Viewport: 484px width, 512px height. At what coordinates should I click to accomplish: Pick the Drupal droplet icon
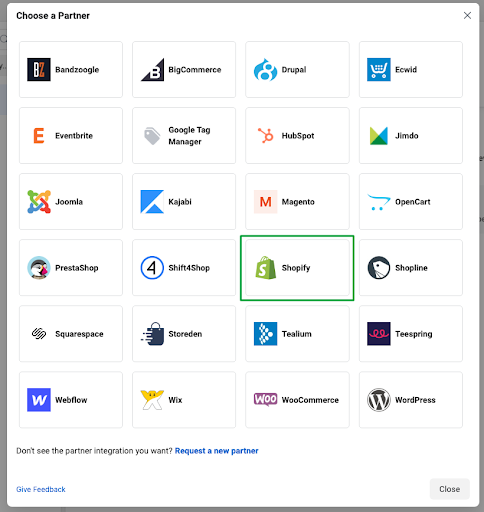pos(265,69)
